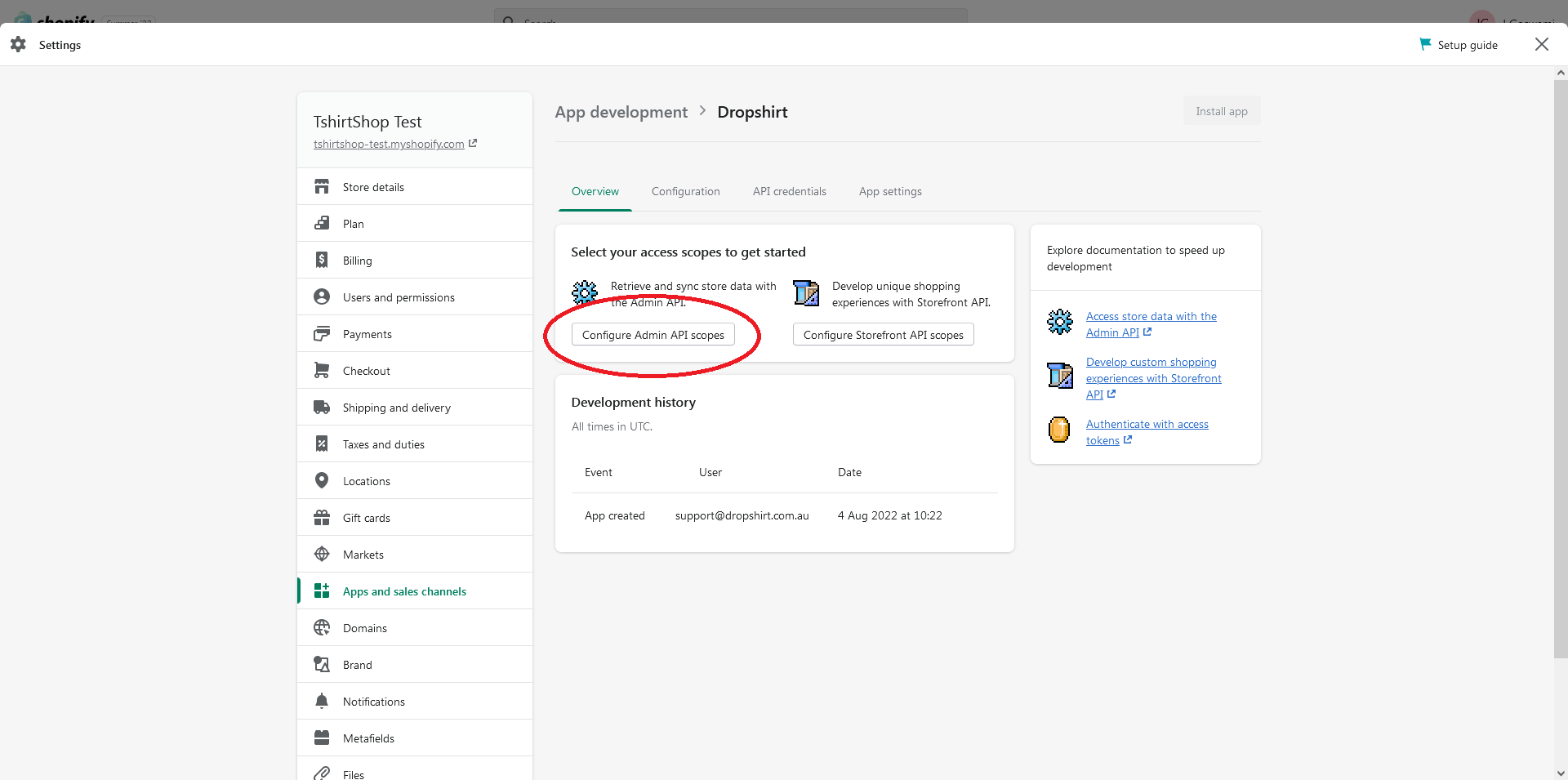Click the storefront icon beside Develop custom shopping link
1568x780 pixels.
pos(1060,376)
